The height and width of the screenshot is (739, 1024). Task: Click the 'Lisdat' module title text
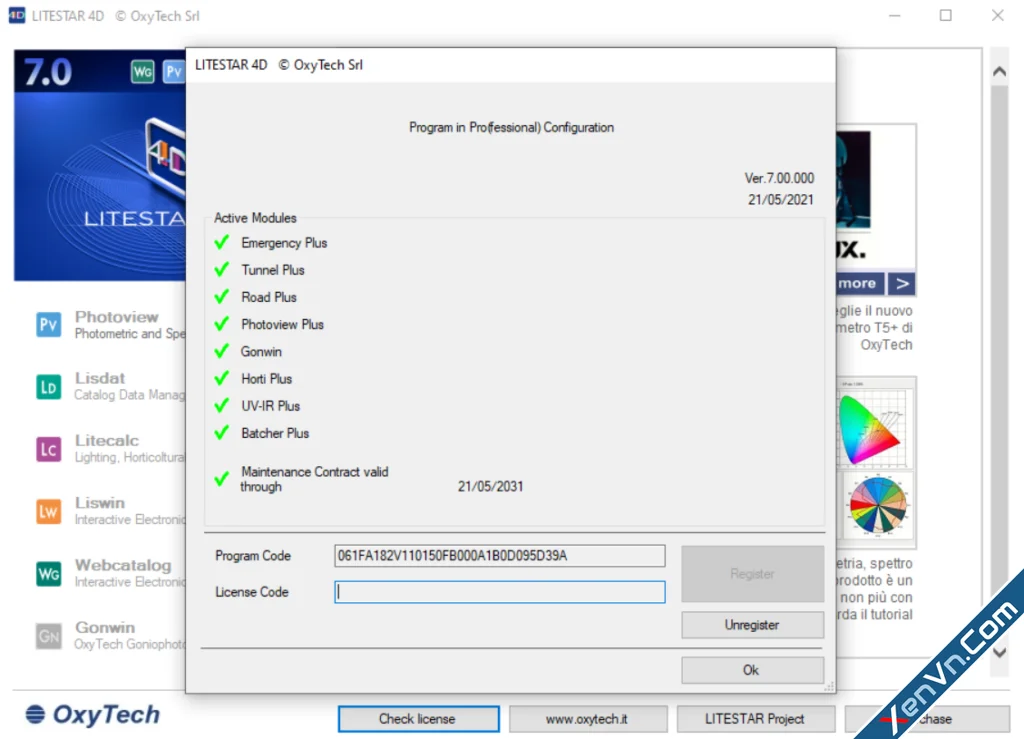coord(99,378)
